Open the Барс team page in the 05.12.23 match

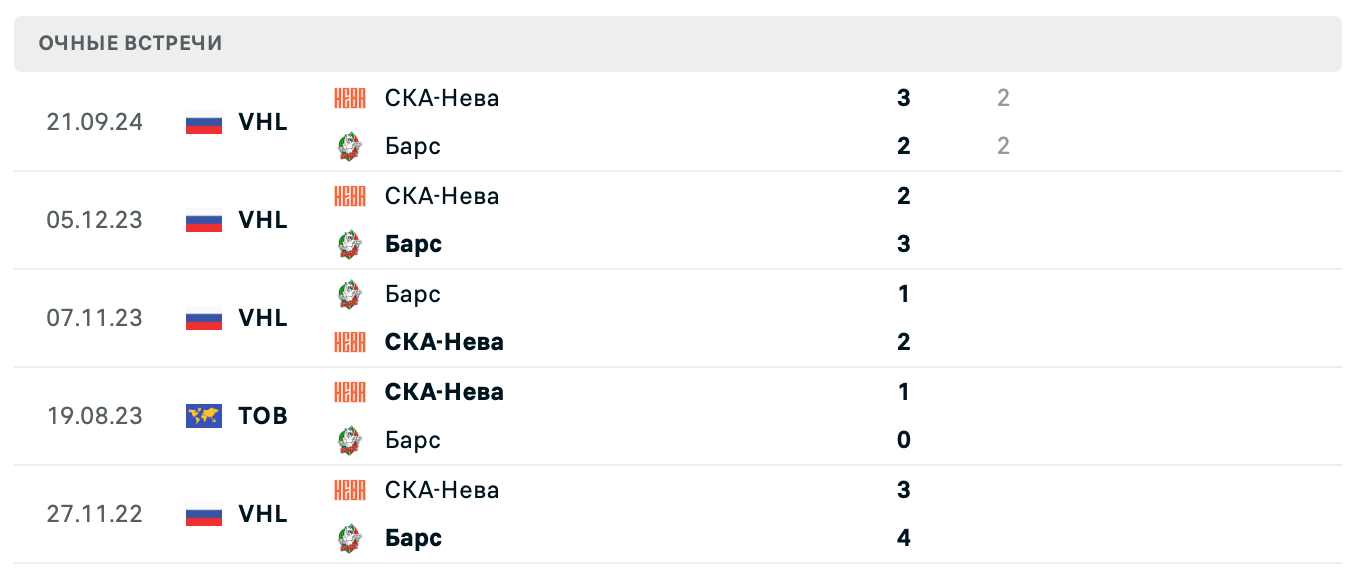point(413,244)
